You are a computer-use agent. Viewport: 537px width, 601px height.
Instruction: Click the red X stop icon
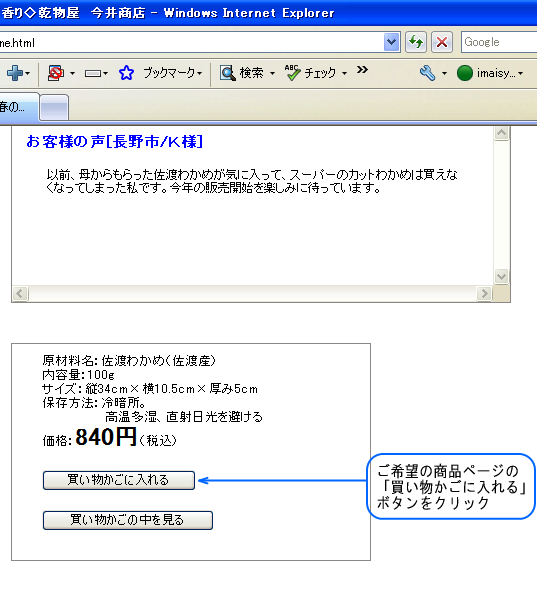[442, 42]
